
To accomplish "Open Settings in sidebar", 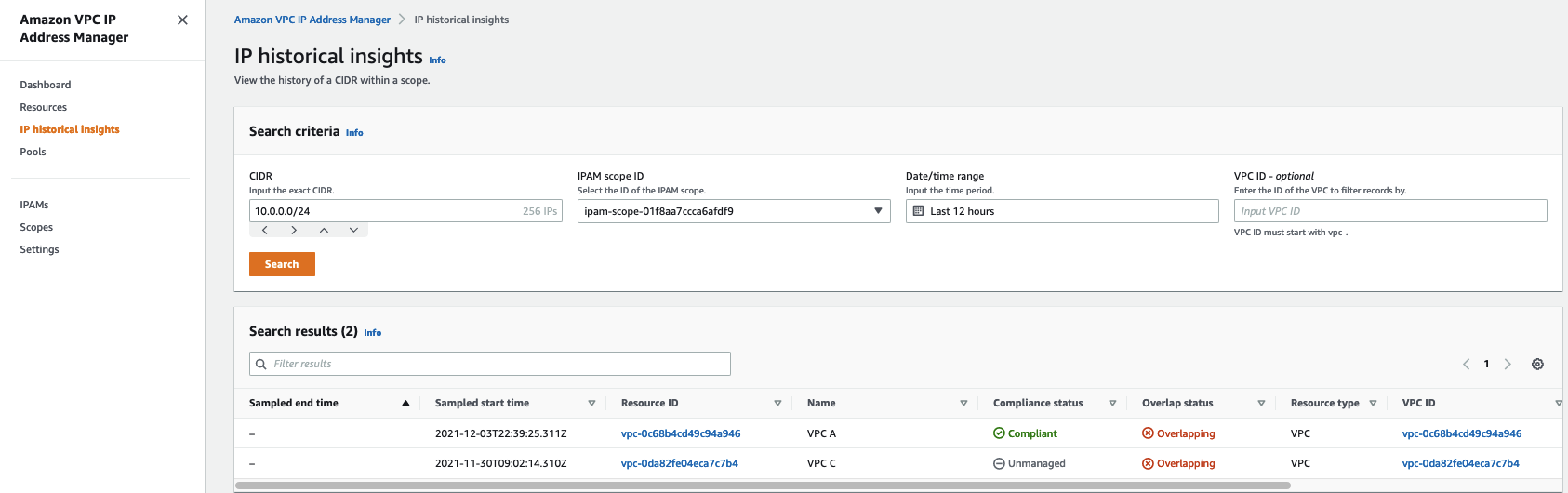I will click(x=39, y=249).
